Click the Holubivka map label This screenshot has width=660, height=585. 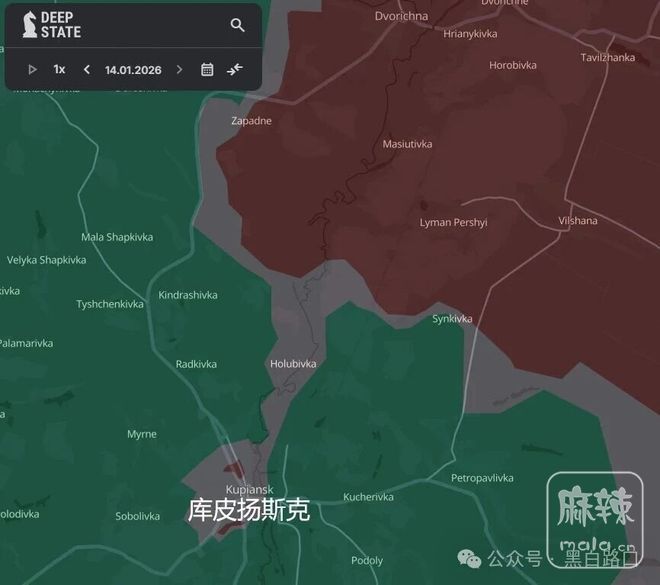point(293,364)
